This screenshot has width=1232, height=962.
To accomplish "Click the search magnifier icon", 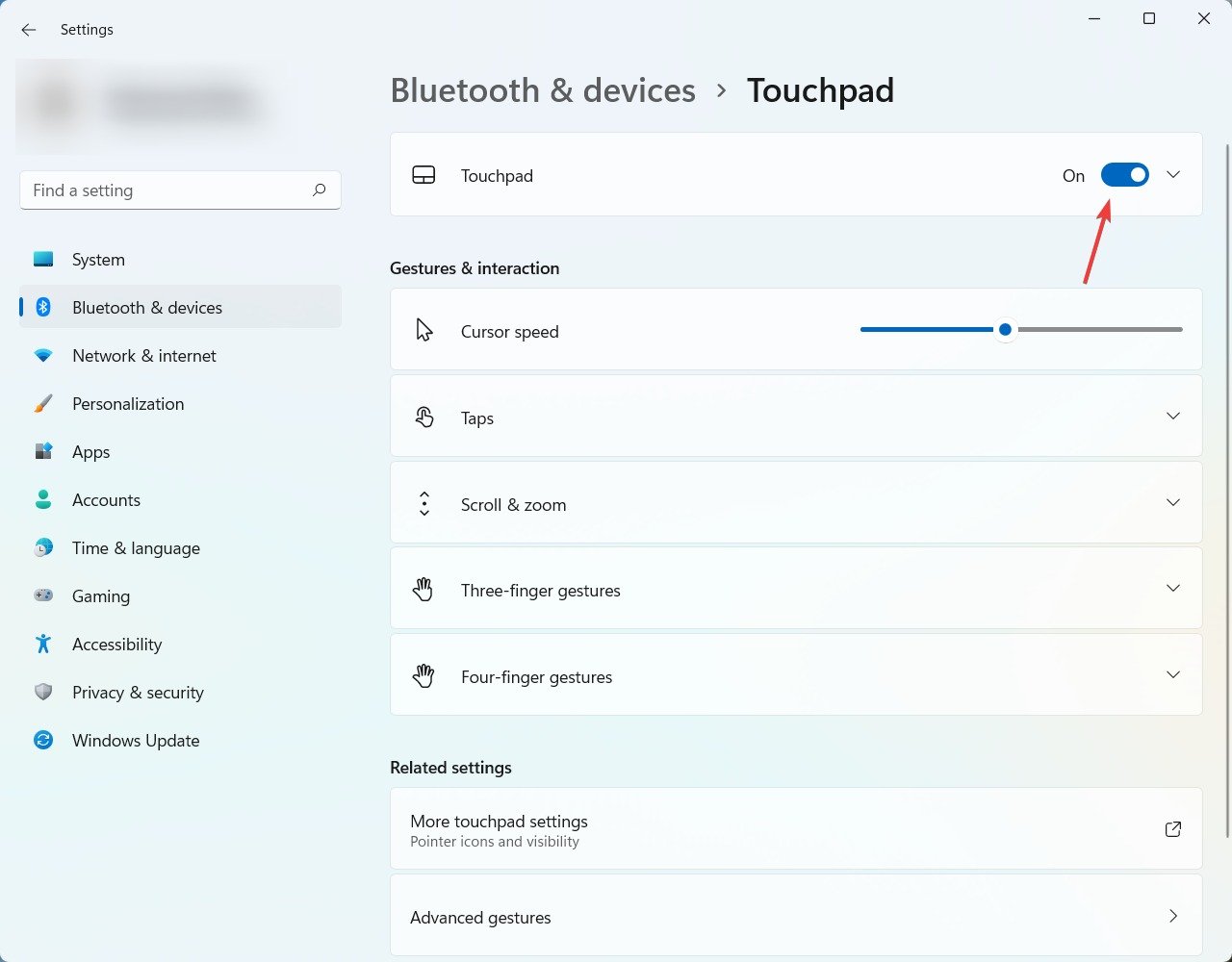I will pyautogui.click(x=319, y=190).
